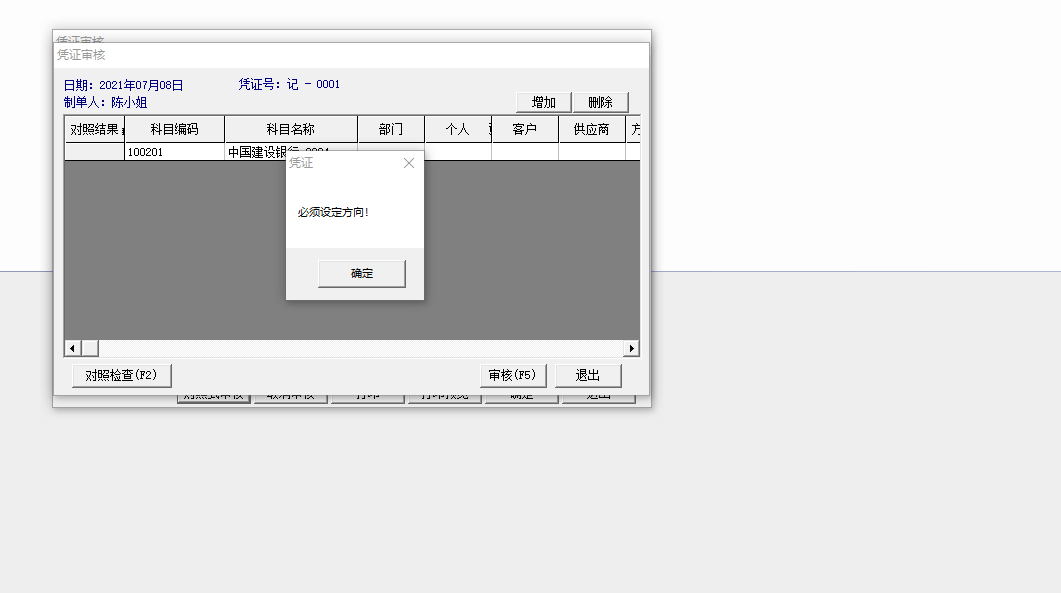
Task: Click the 删除 button
Action: pyautogui.click(x=600, y=102)
